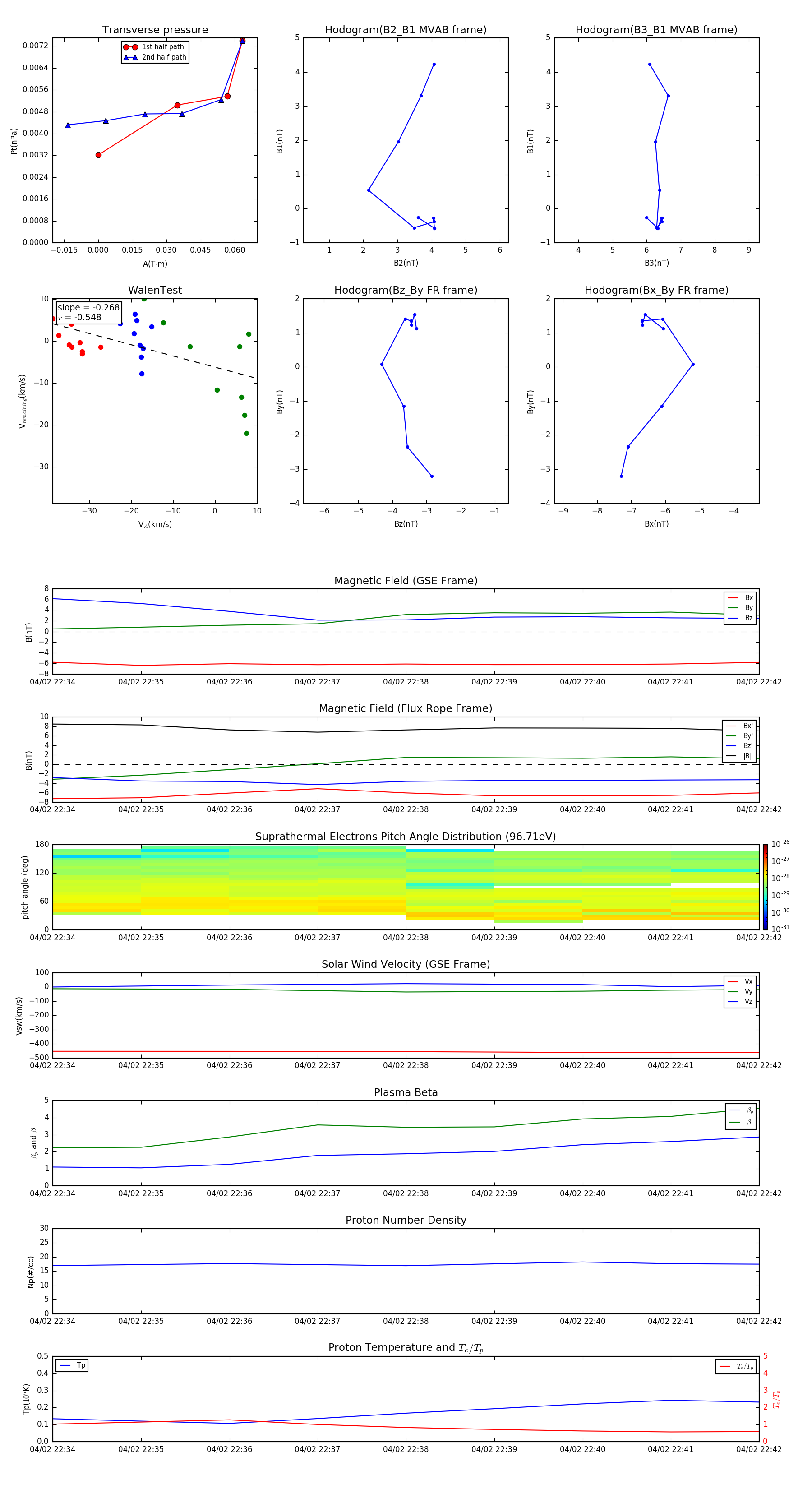Image resolution: width=812 pixels, height=1489 pixels.
Task: Select the "2nd half path" legend entry
Action: [155, 57]
